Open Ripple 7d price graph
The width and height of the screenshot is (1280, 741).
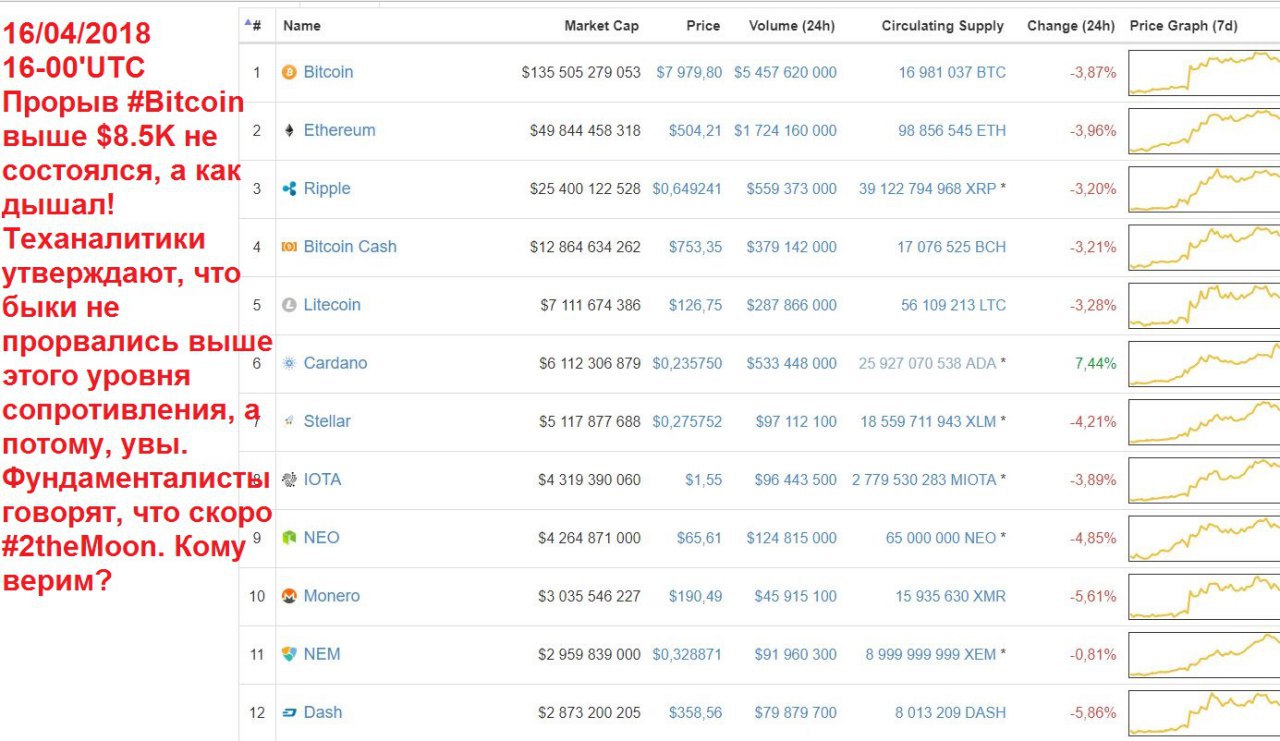coord(1204,188)
